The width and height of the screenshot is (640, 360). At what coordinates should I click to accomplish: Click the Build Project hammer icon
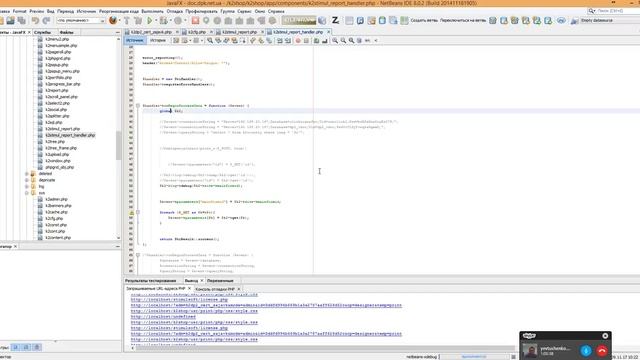pos(127,20)
